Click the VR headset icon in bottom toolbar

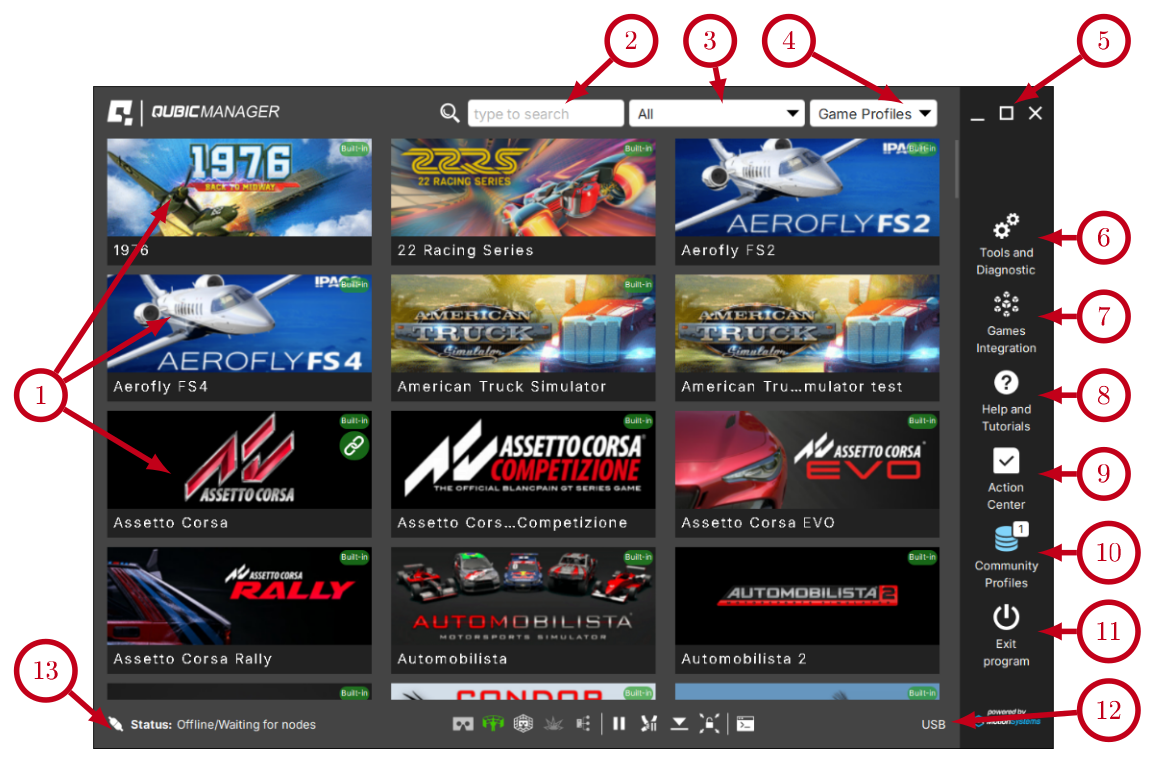click(x=463, y=724)
